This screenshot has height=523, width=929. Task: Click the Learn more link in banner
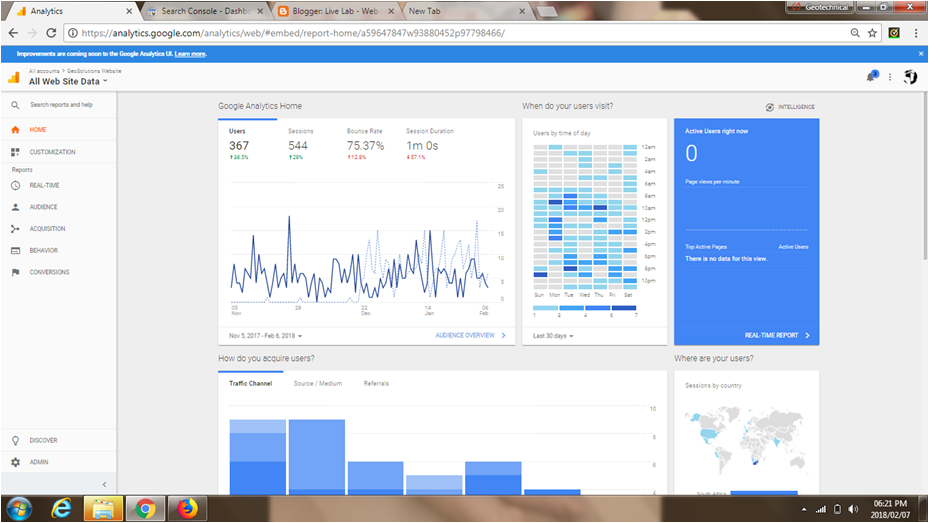190,54
